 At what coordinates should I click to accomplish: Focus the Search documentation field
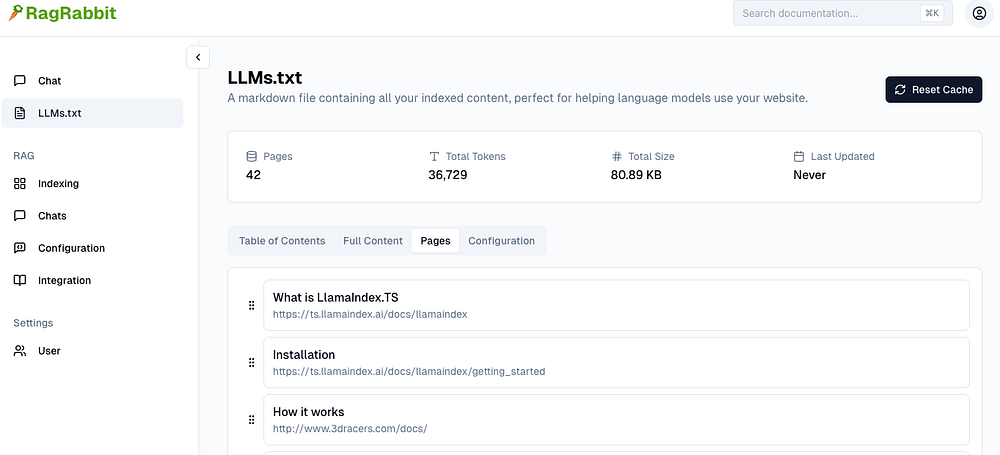click(842, 13)
